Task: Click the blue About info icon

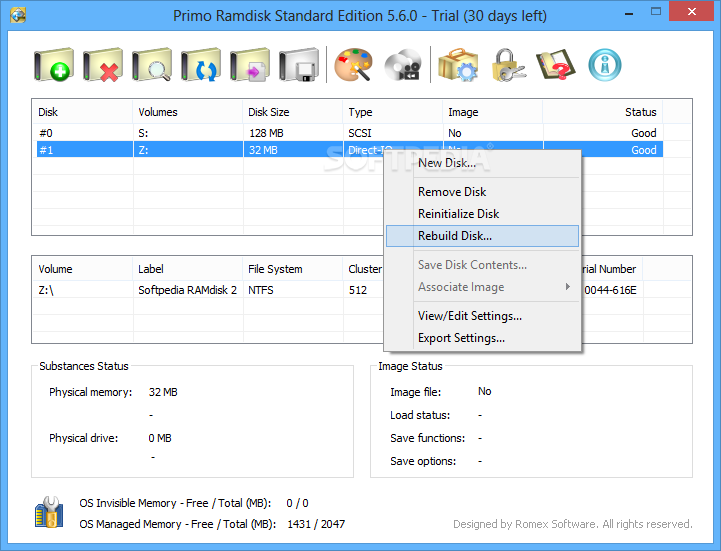Action: click(x=605, y=65)
